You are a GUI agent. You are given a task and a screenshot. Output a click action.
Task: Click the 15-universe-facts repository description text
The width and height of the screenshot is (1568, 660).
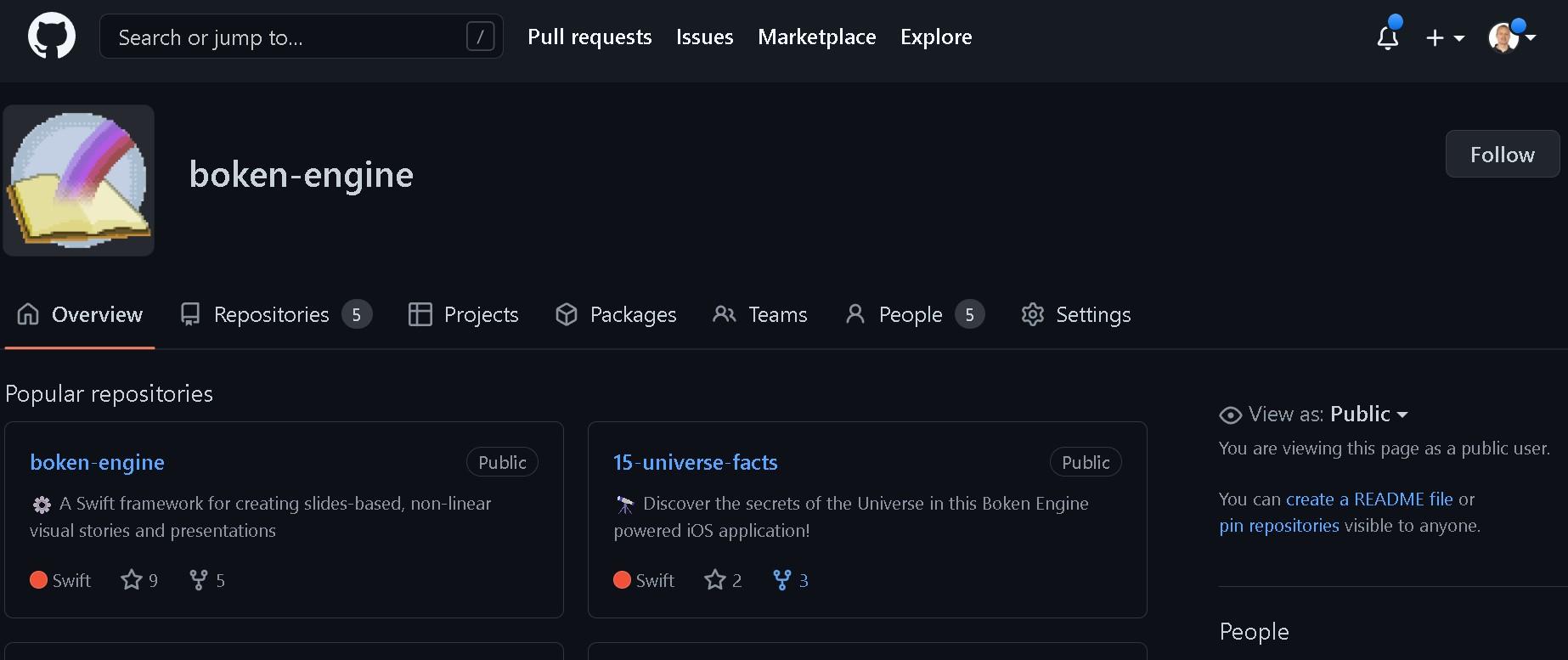[x=851, y=516]
